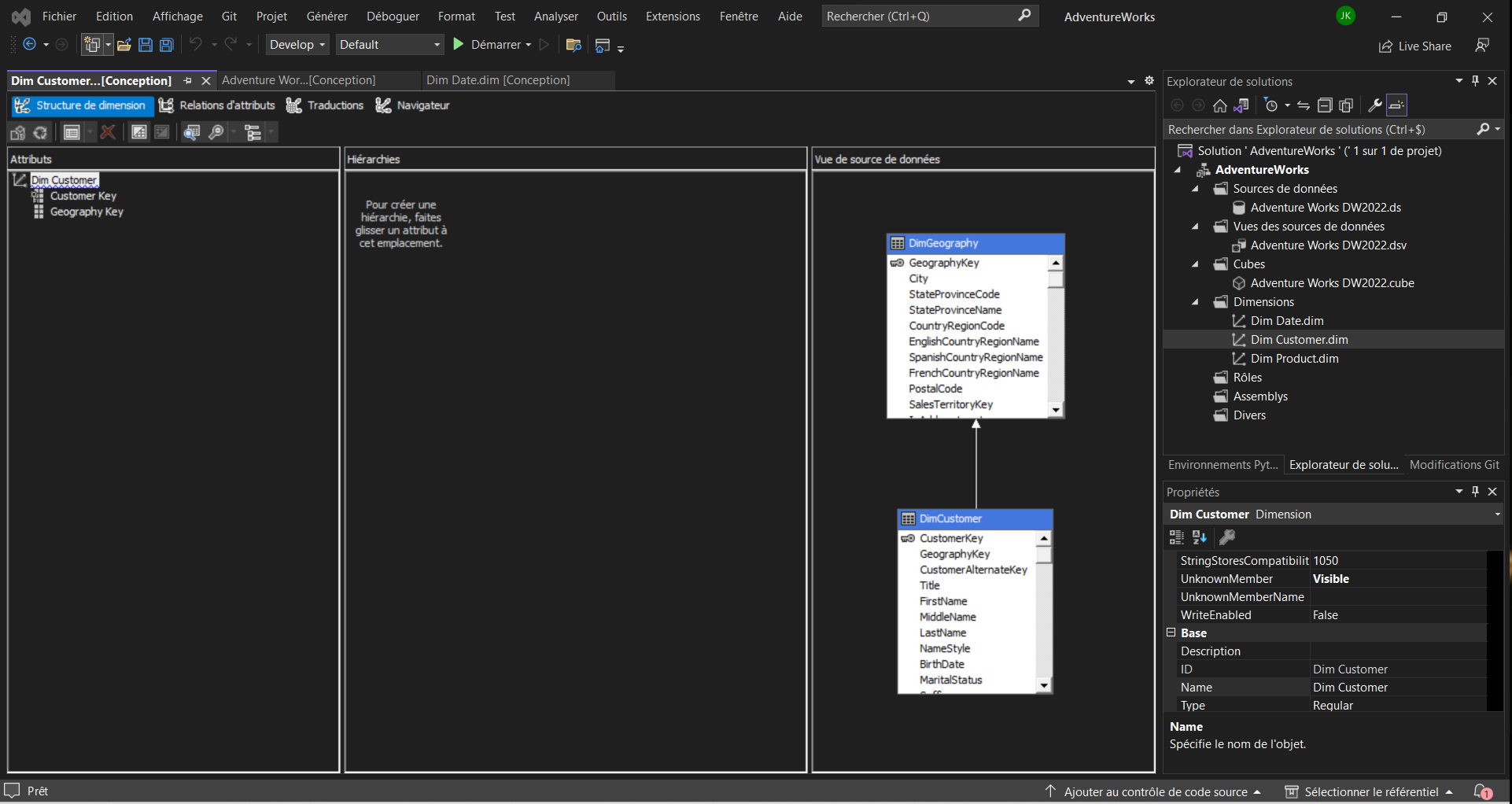The image size is (1512, 804).
Task: Save the current file with disk icon
Action: coord(146,45)
